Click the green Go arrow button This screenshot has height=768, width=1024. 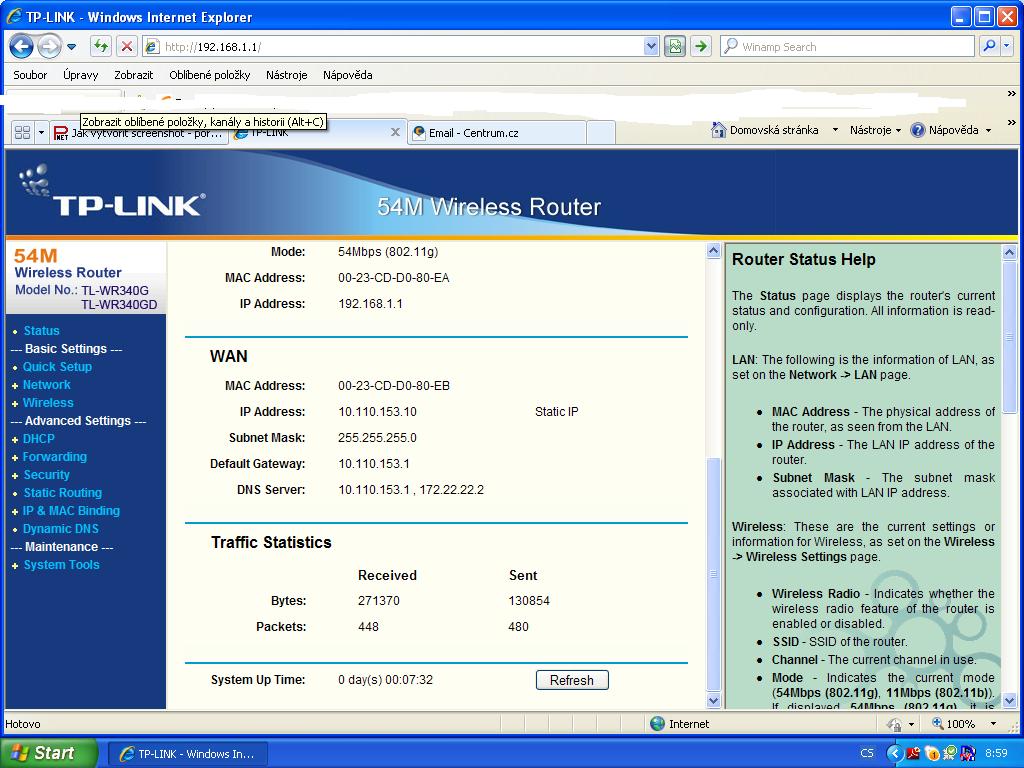click(x=701, y=46)
